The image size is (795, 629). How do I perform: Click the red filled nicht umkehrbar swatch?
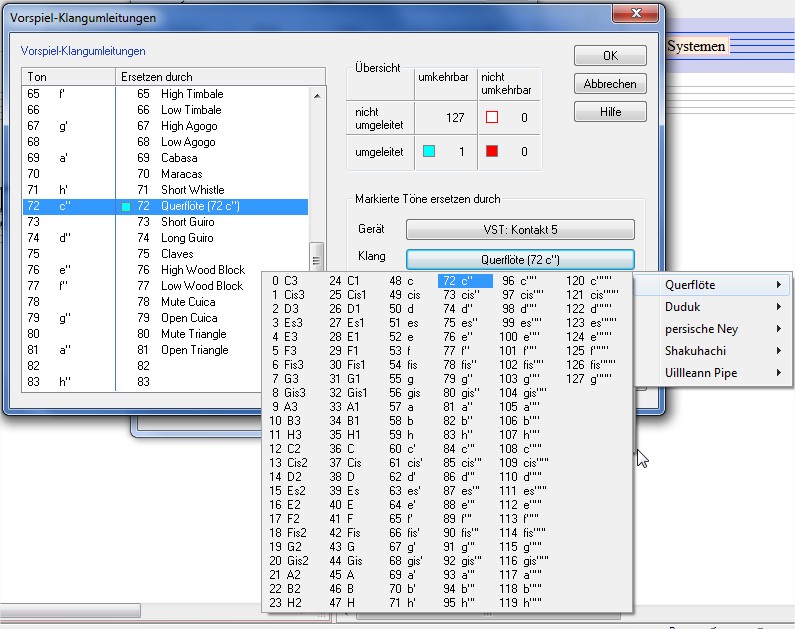[491, 151]
